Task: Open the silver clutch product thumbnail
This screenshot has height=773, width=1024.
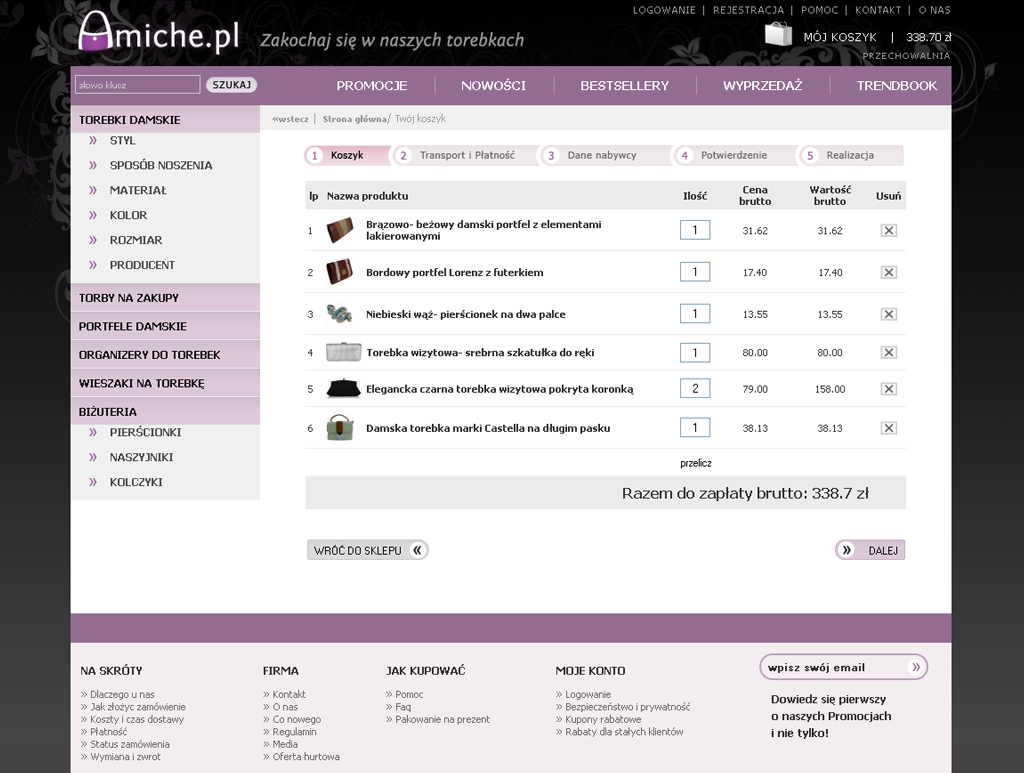Action: [340, 352]
